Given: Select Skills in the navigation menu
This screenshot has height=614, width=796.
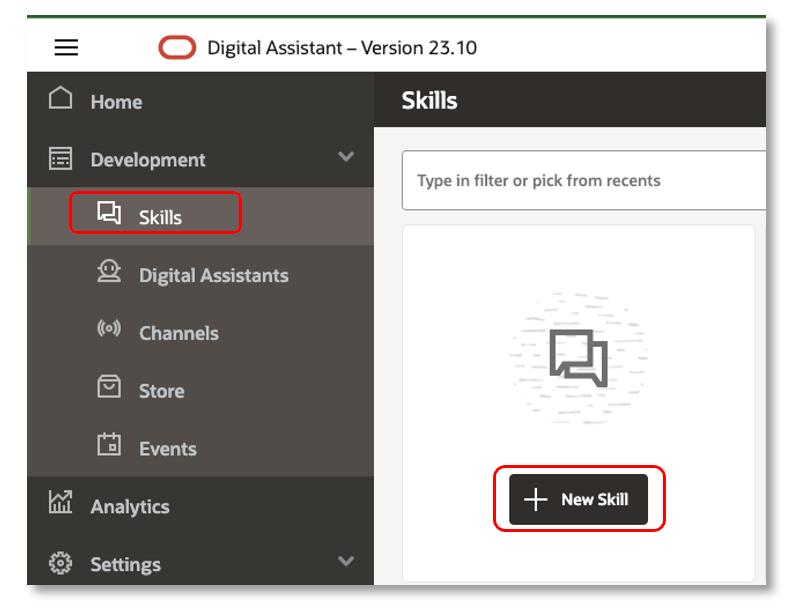Looking at the screenshot, I should click(201, 216).
